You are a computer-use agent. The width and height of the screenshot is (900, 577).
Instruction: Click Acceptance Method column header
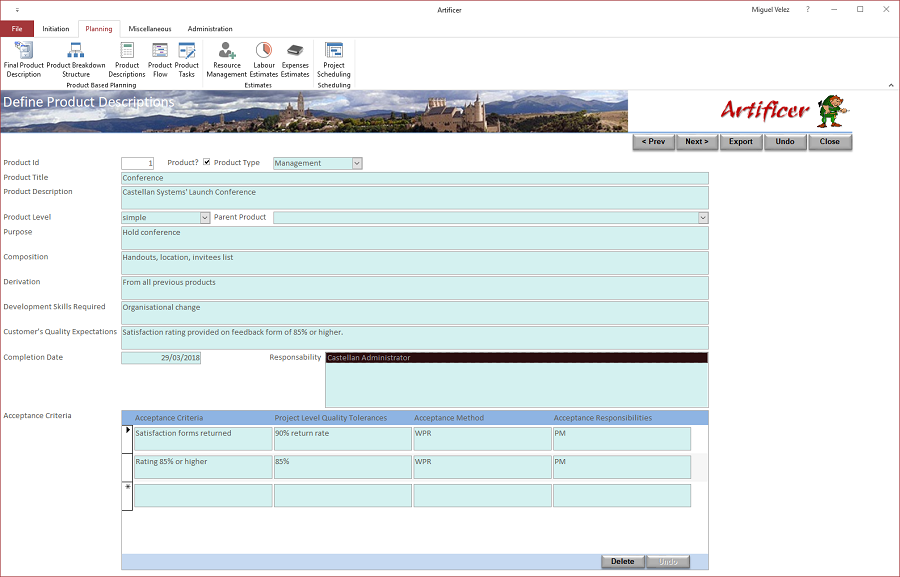pos(449,418)
